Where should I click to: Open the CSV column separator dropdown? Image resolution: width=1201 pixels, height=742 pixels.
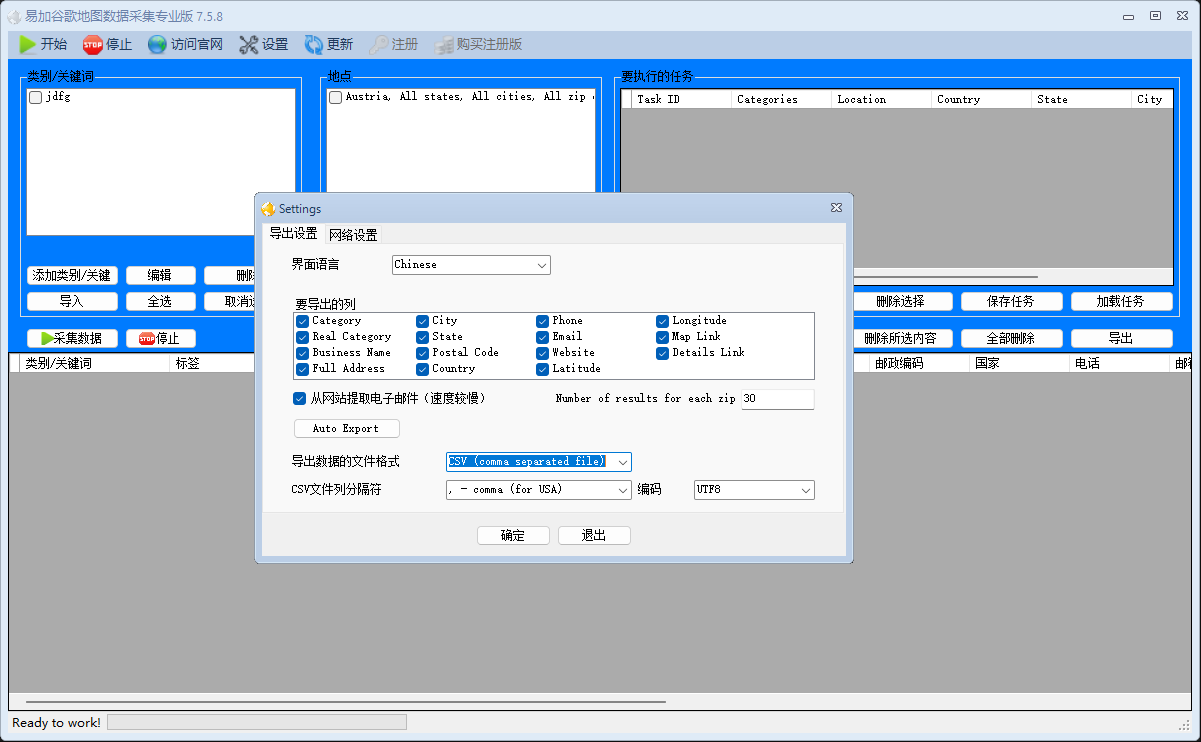click(x=539, y=490)
